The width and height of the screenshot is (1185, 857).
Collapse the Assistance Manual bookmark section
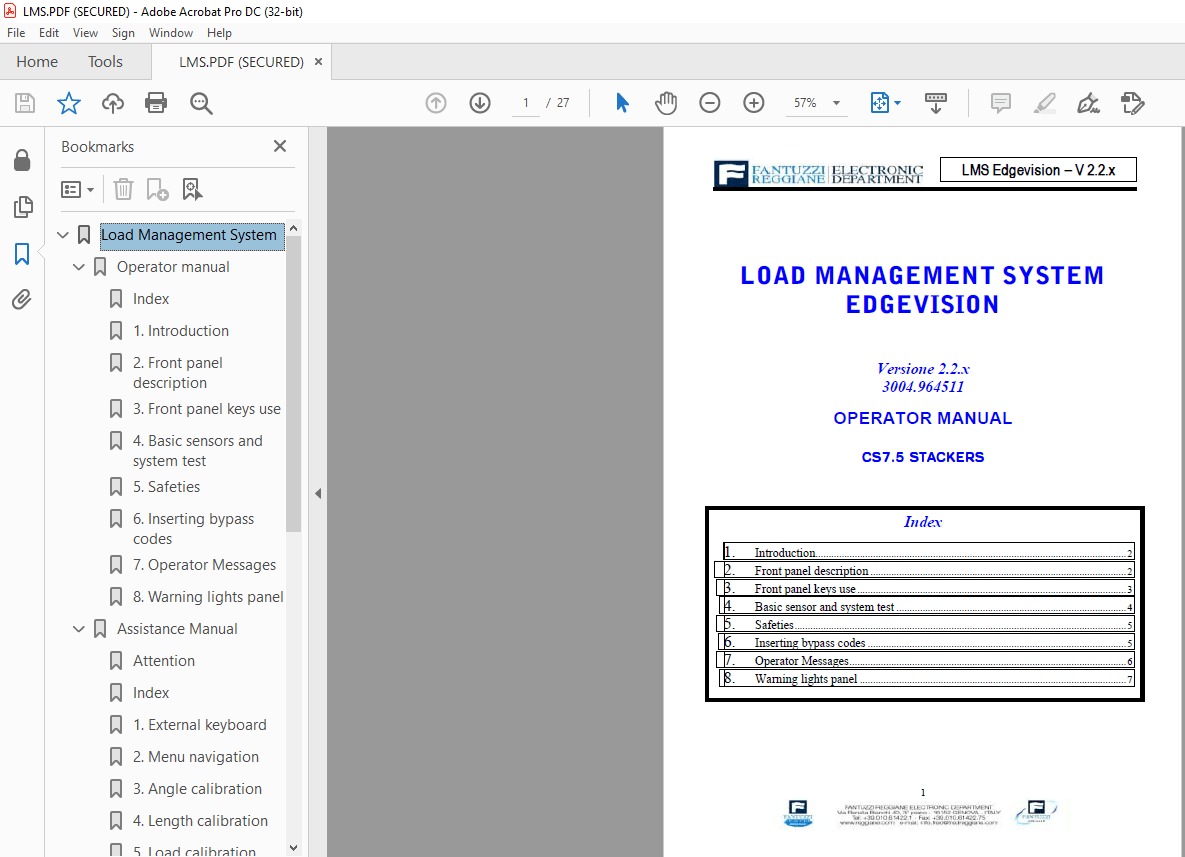coord(78,628)
